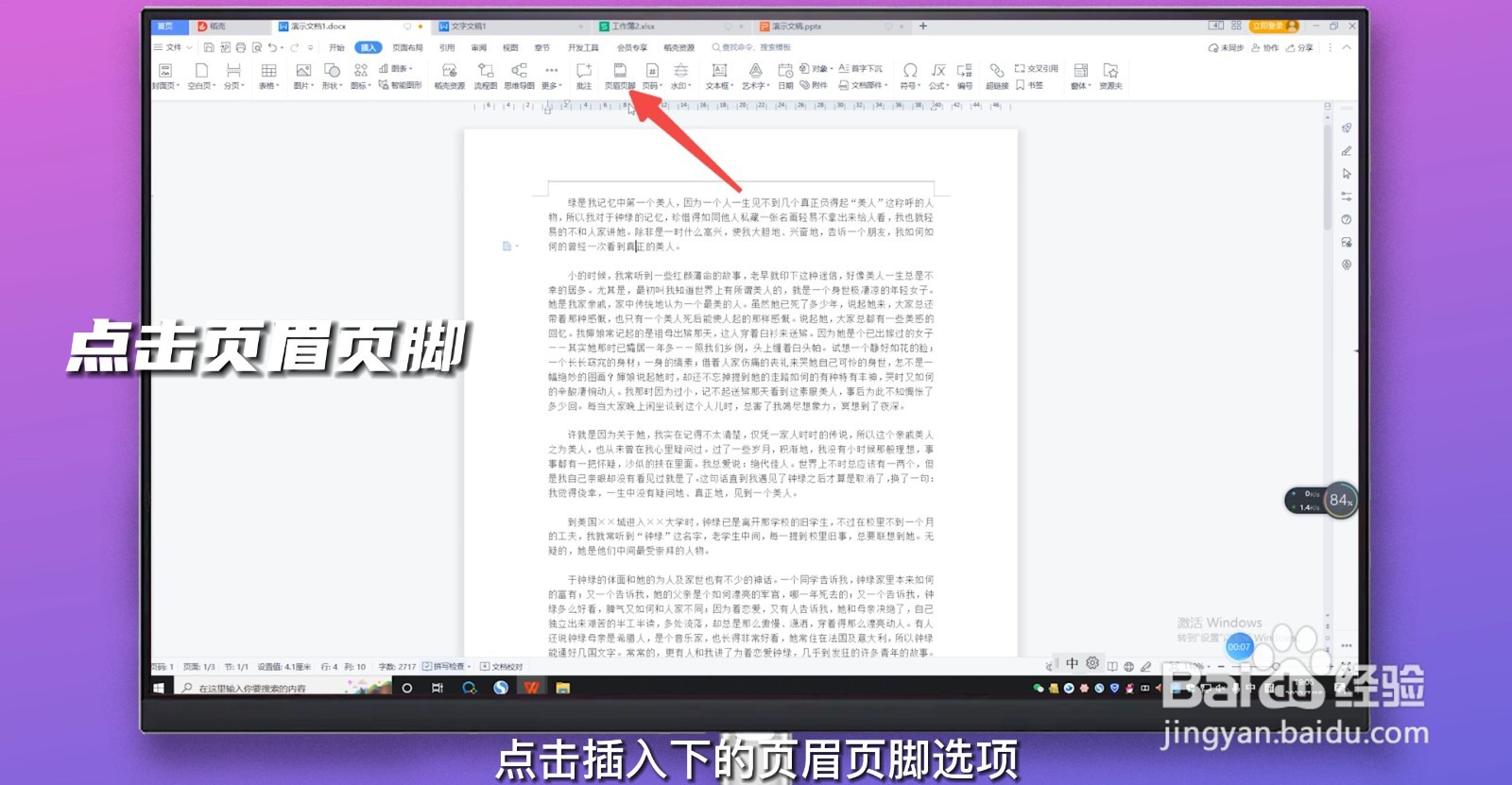Click the 水印 watermark icon

click(680, 77)
